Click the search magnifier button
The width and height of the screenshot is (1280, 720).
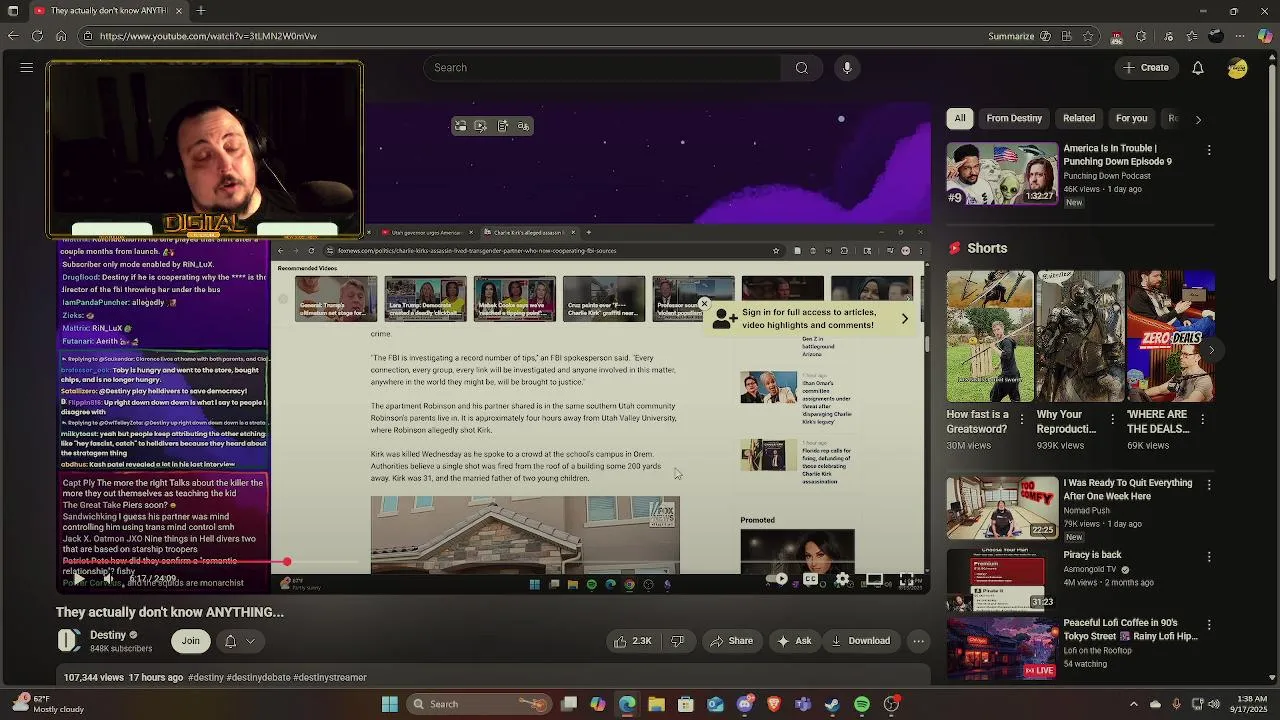[x=801, y=68]
